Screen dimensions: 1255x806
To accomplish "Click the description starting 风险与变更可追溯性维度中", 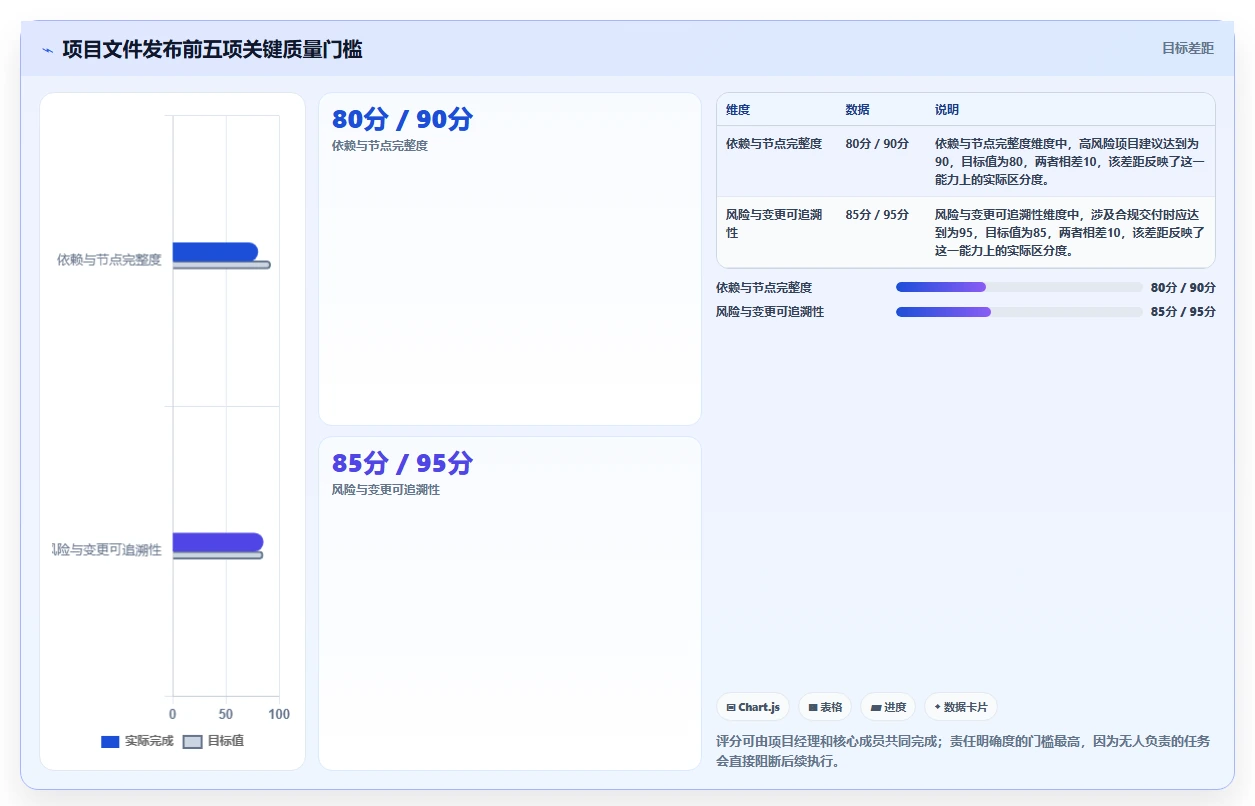I will coord(1070,233).
